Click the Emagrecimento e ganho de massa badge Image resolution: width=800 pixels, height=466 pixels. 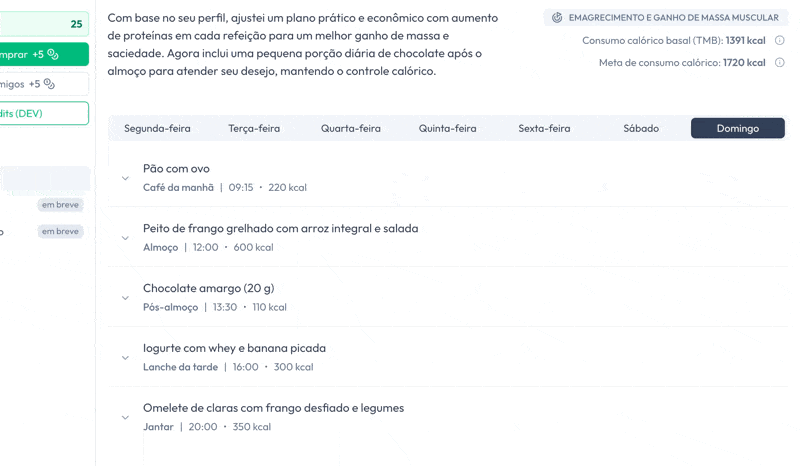coord(666,18)
